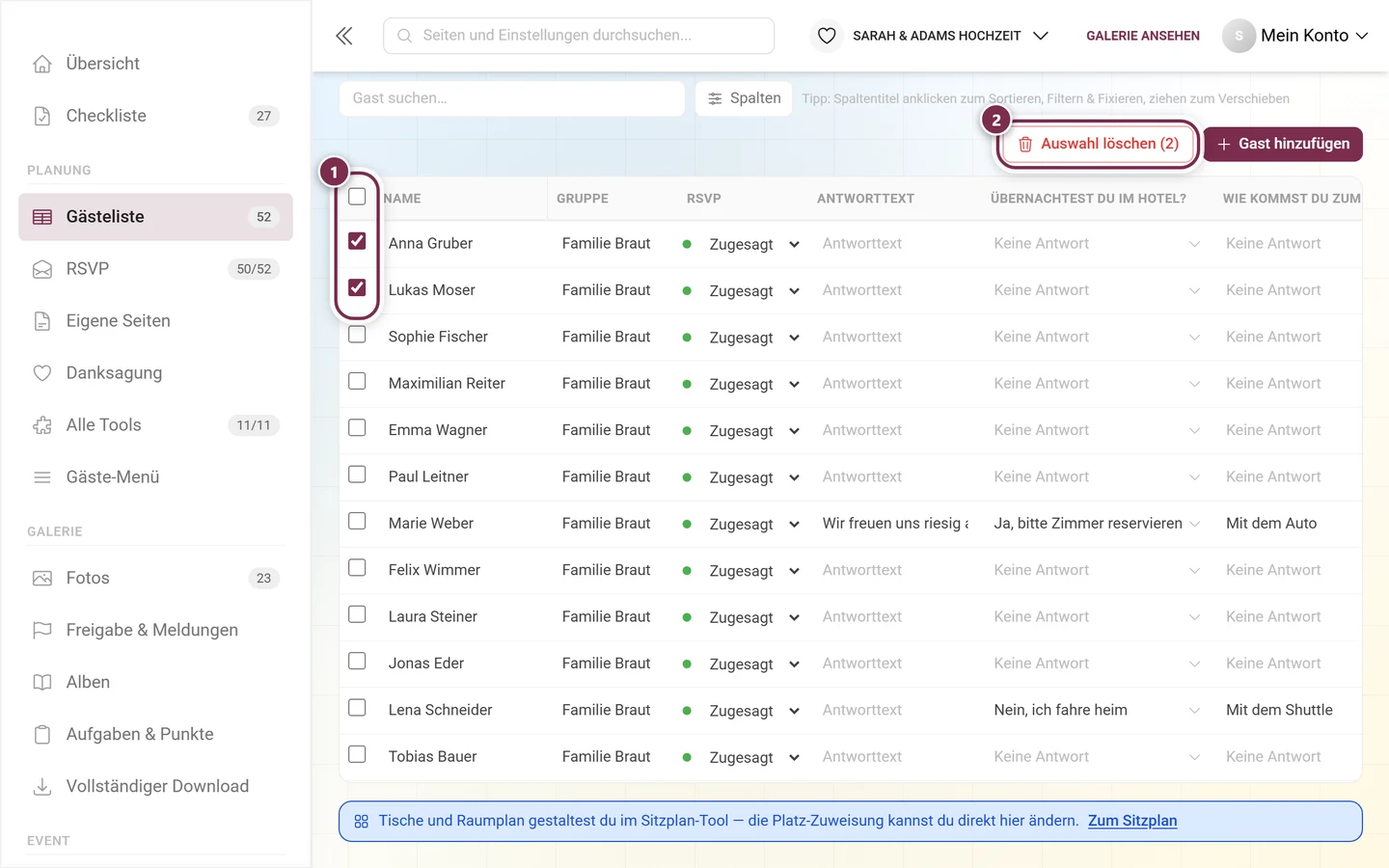
Task: Click the grid icon in Sitzplan banner
Action: (362, 822)
